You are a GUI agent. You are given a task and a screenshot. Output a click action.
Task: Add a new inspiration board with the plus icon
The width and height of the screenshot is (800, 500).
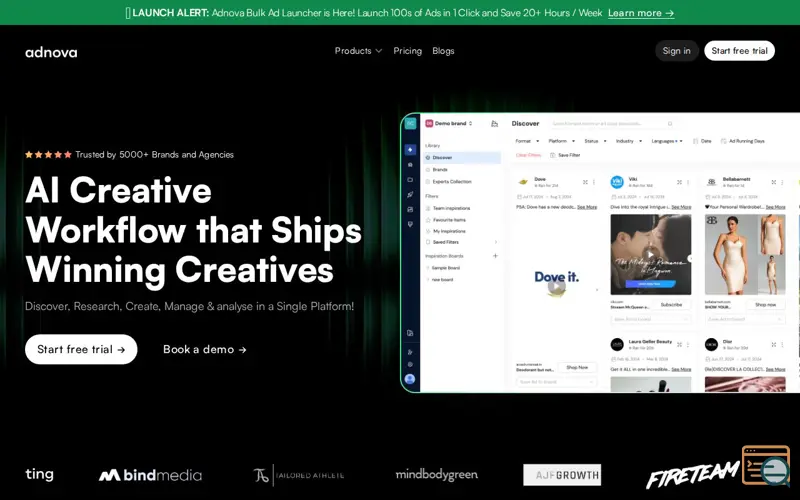495,256
